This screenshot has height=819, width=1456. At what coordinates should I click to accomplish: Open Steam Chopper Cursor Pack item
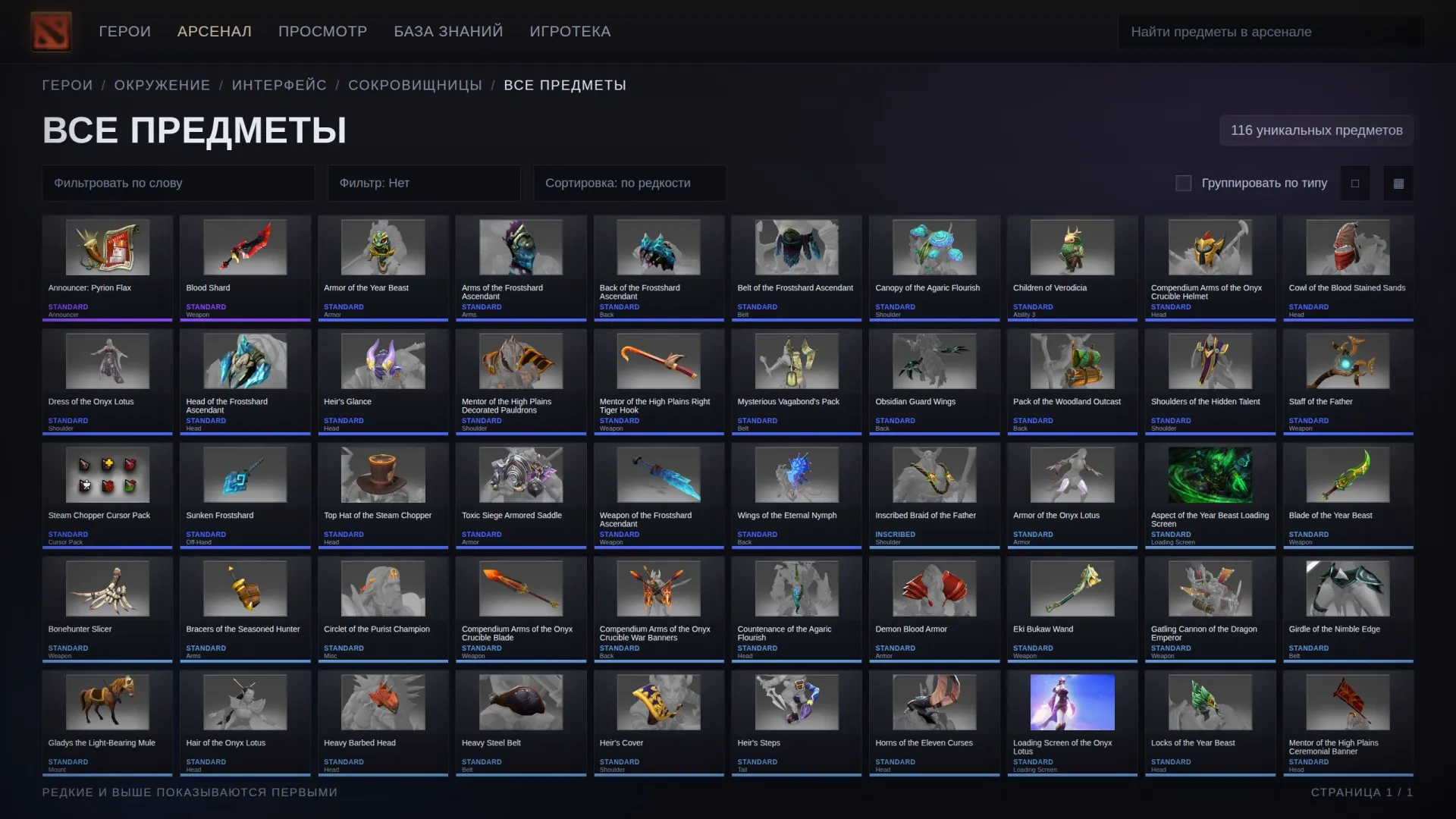pos(108,495)
